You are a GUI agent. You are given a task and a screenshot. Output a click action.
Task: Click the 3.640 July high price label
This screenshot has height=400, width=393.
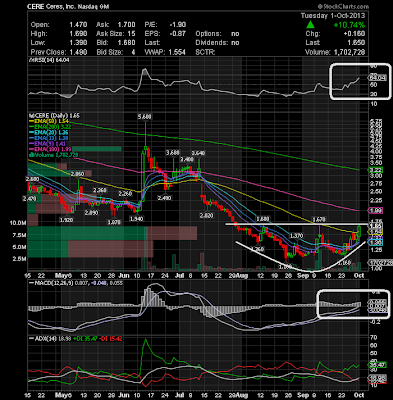point(199,153)
